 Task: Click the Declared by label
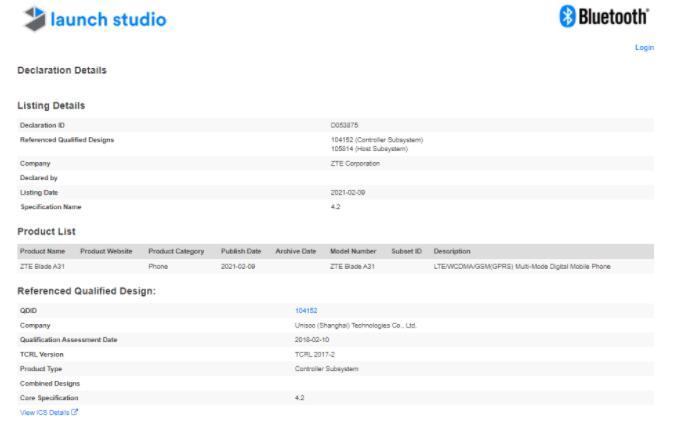click(x=39, y=178)
